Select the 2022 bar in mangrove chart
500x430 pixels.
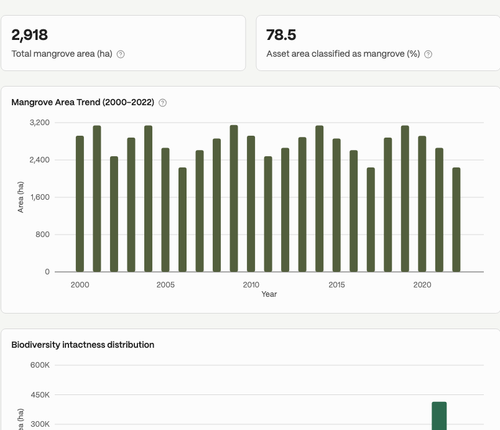point(456,220)
